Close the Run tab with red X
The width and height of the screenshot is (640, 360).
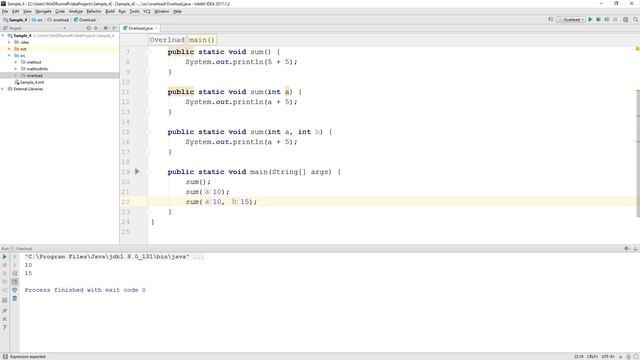coord(4,319)
